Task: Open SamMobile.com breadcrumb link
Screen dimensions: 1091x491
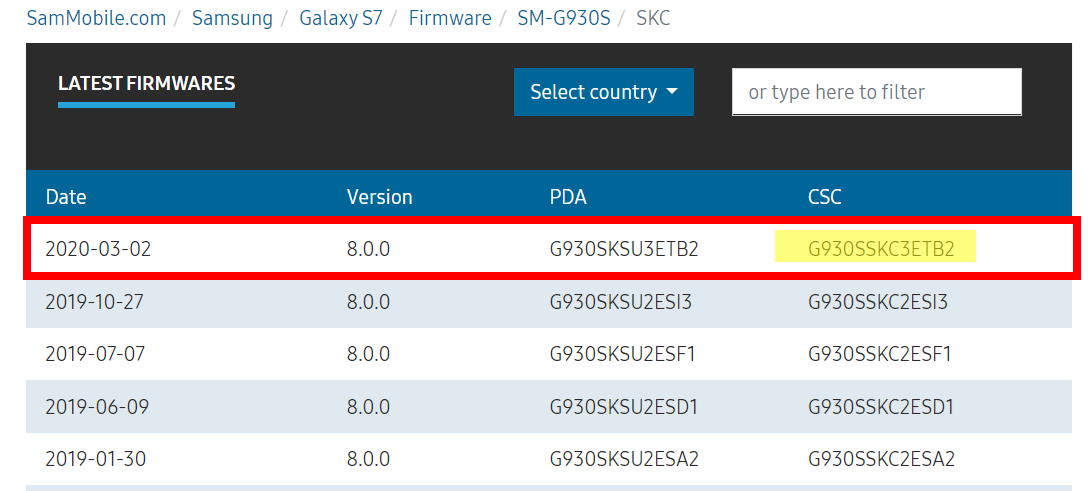Action: (96, 17)
